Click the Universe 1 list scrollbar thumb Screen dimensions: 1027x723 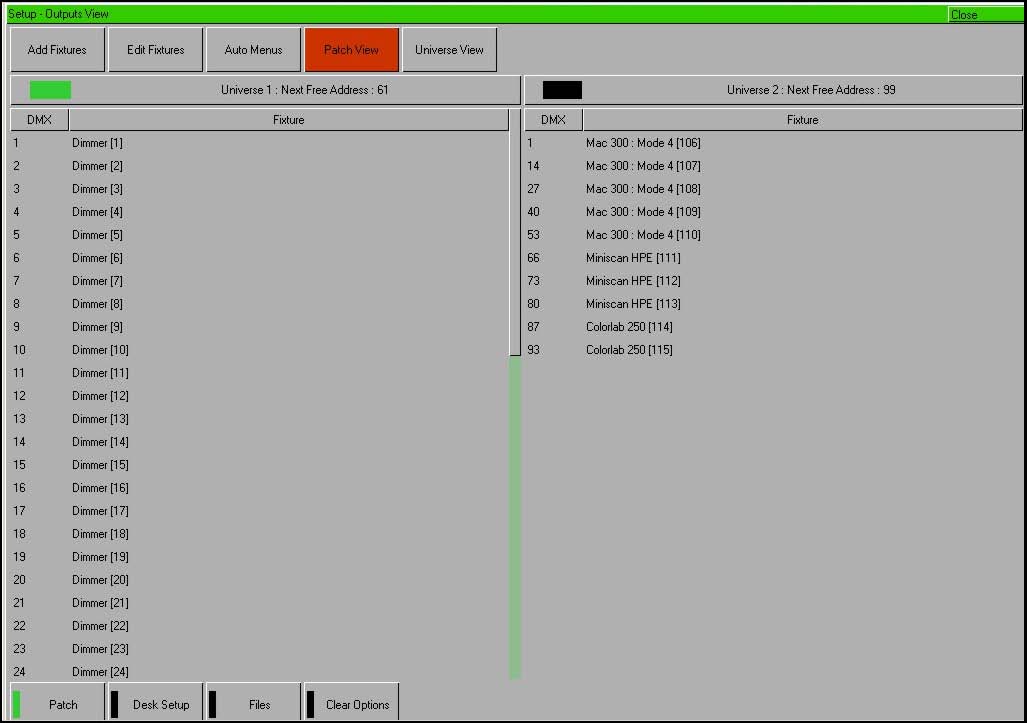coord(515,232)
